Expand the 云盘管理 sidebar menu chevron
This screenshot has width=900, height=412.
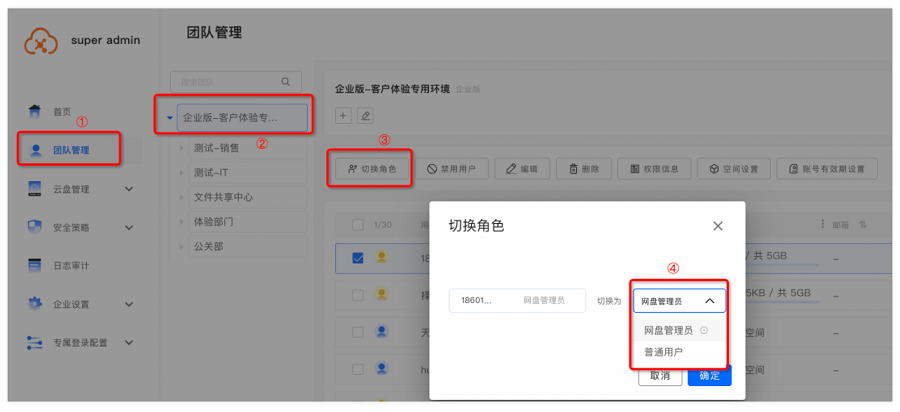click(x=129, y=189)
